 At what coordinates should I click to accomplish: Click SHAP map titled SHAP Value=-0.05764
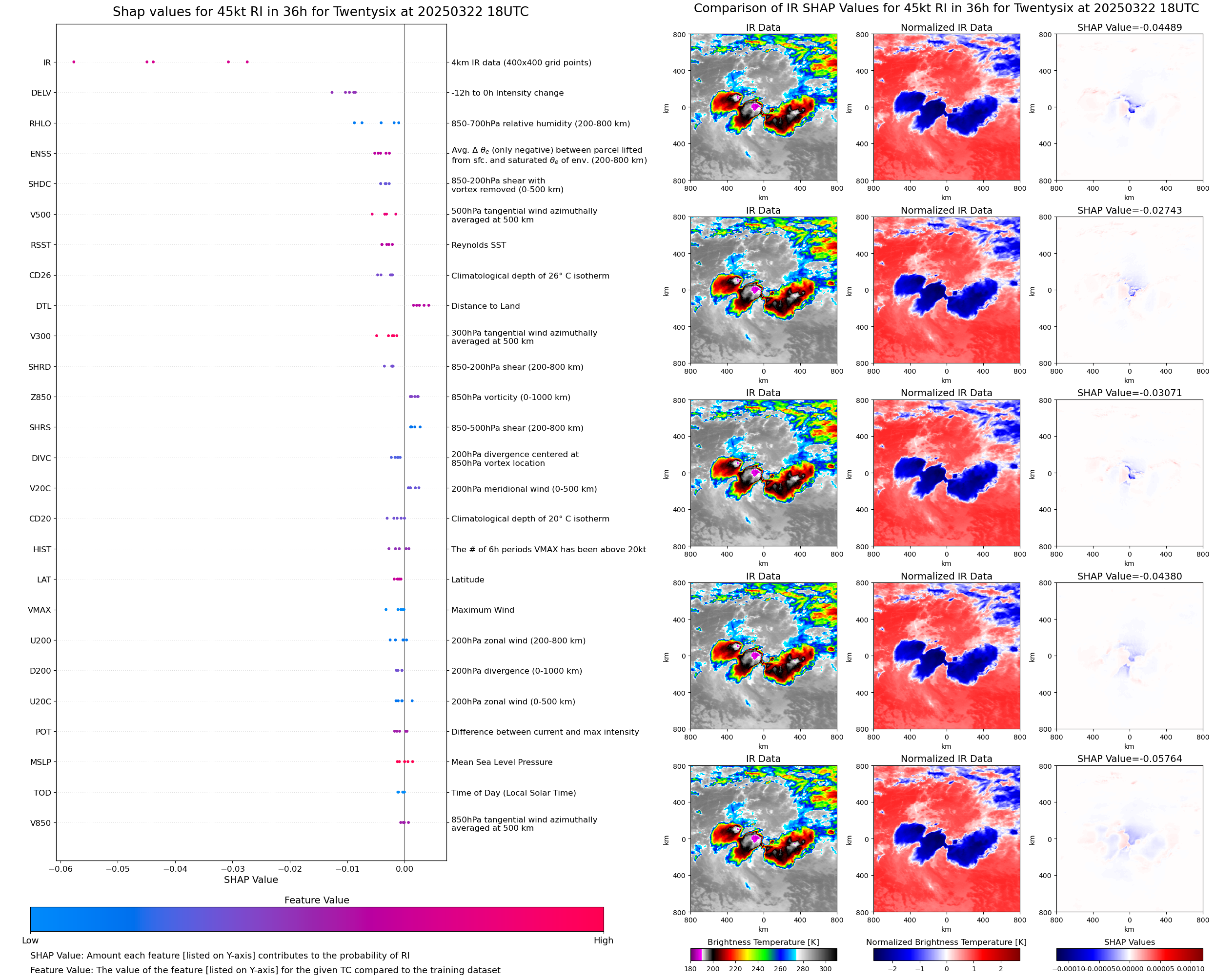point(1129,839)
